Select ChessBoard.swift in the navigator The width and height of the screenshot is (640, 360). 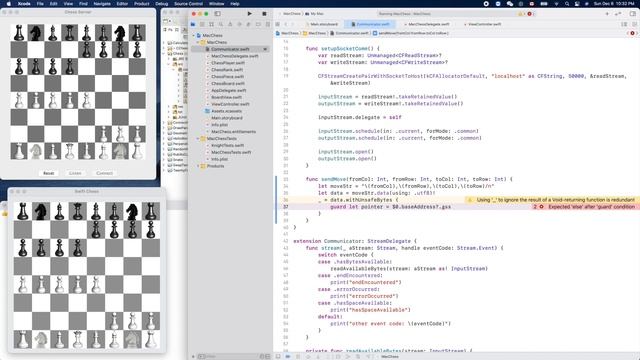(228, 83)
